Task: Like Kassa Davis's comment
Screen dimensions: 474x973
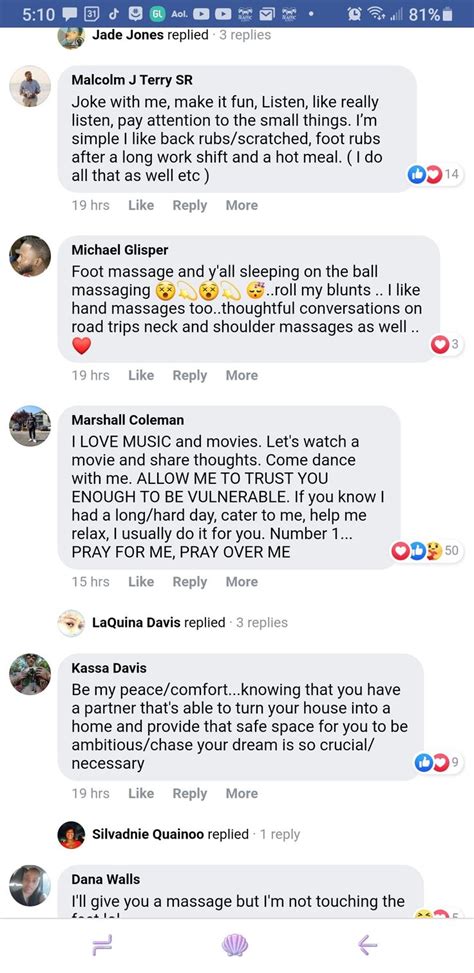Action: (x=141, y=793)
